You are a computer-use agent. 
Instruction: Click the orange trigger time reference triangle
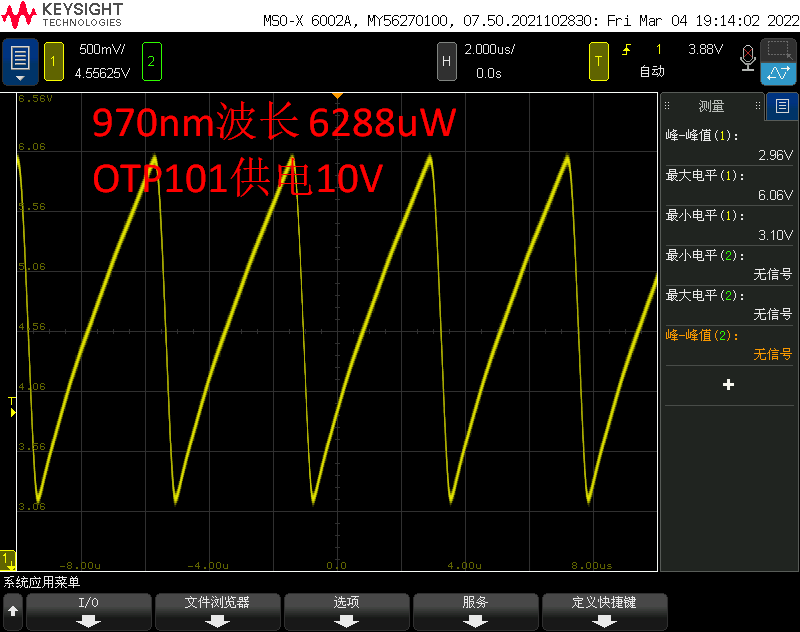pos(337,96)
